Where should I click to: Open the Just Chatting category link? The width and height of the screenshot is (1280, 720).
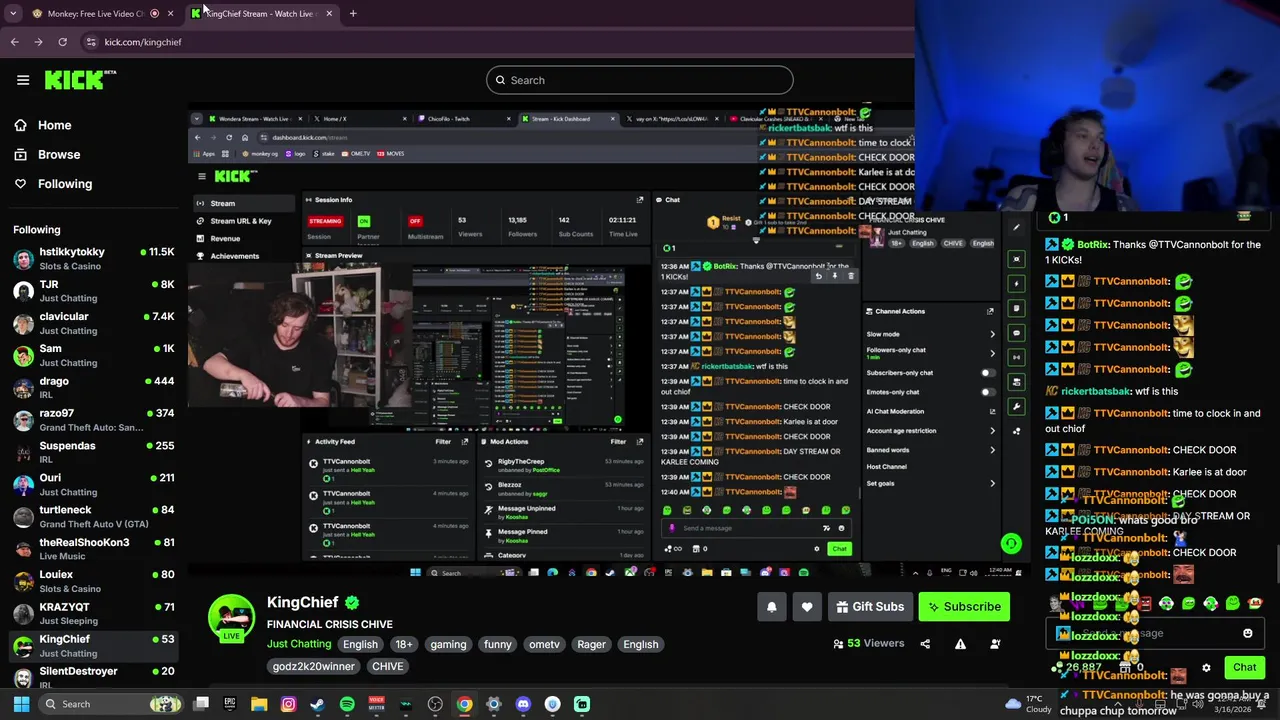[x=298, y=644]
